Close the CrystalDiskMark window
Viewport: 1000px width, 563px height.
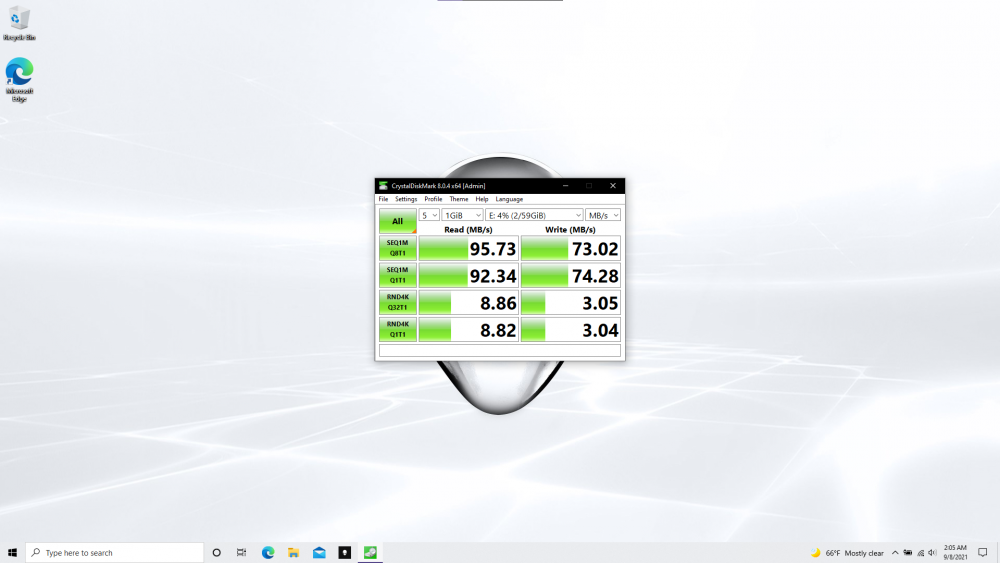pos(613,186)
